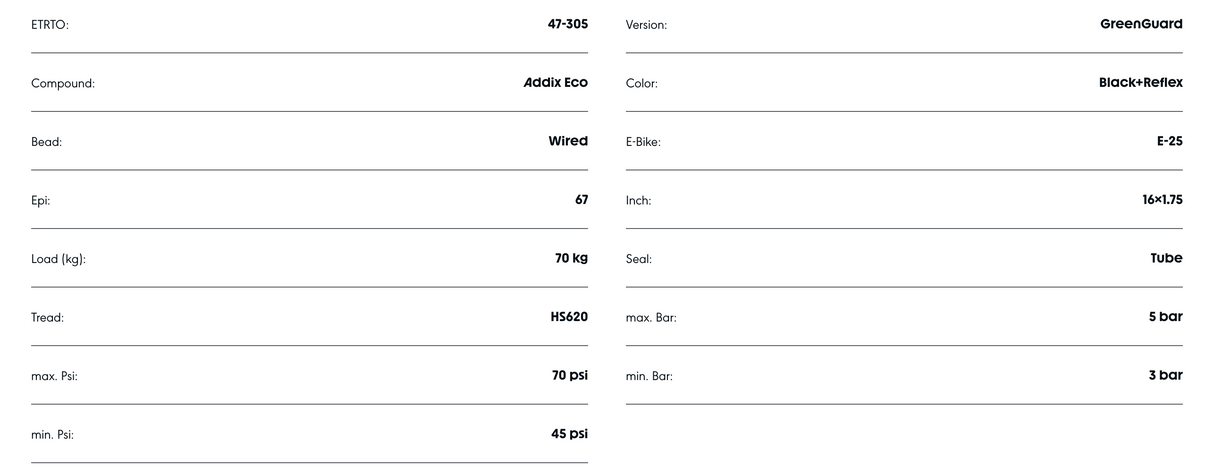This screenshot has width=1214, height=475.
Task: Click the 3 bar minimum value
Action: (1164, 375)
